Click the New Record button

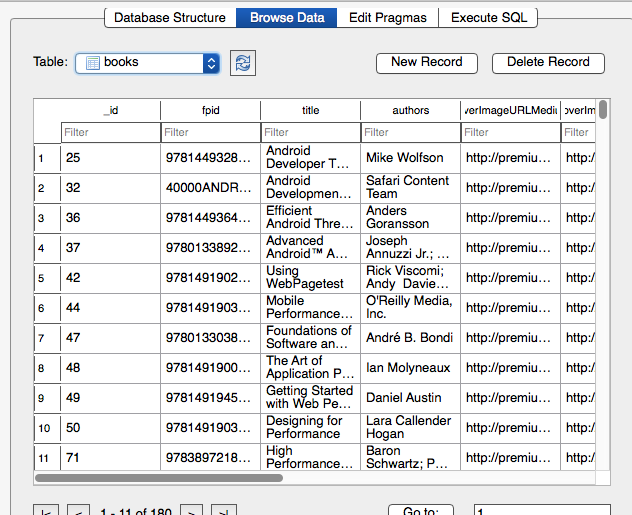coord(427,63)
